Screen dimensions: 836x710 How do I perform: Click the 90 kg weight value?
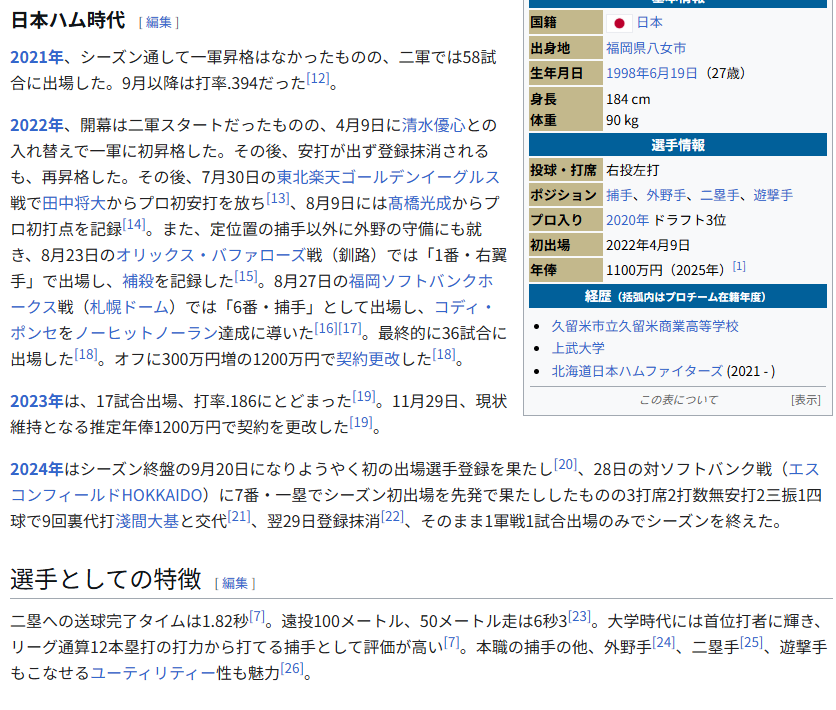pos(622,120)
